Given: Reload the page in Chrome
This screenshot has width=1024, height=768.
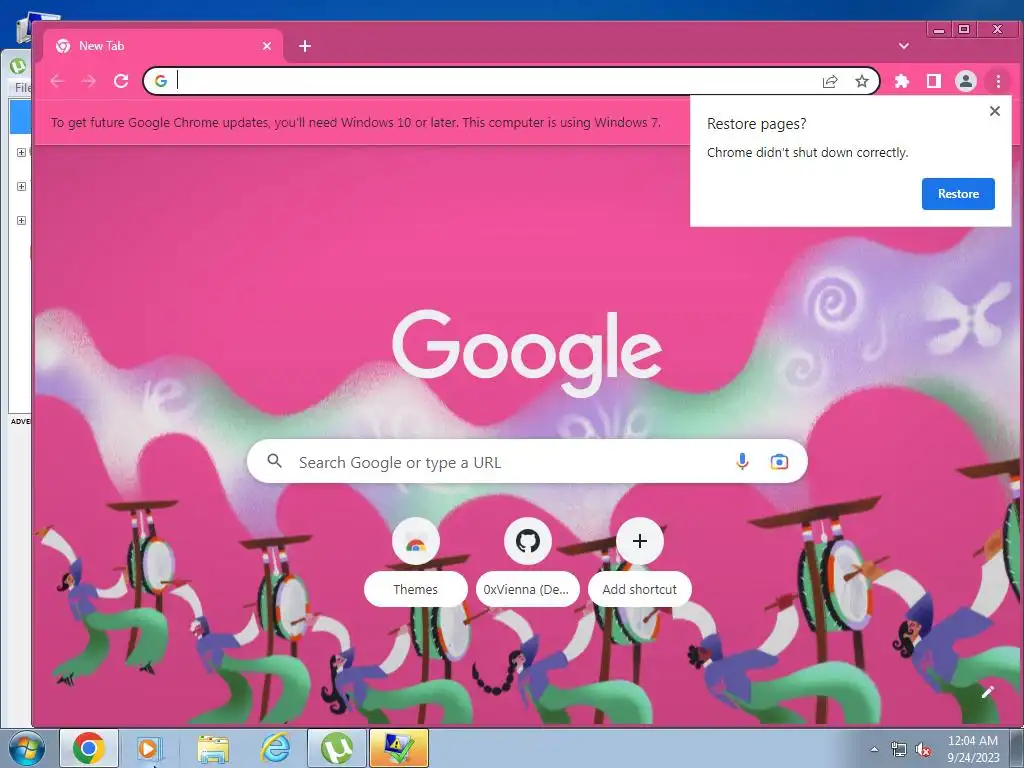Looking at the screenshot, I should 121,81.
